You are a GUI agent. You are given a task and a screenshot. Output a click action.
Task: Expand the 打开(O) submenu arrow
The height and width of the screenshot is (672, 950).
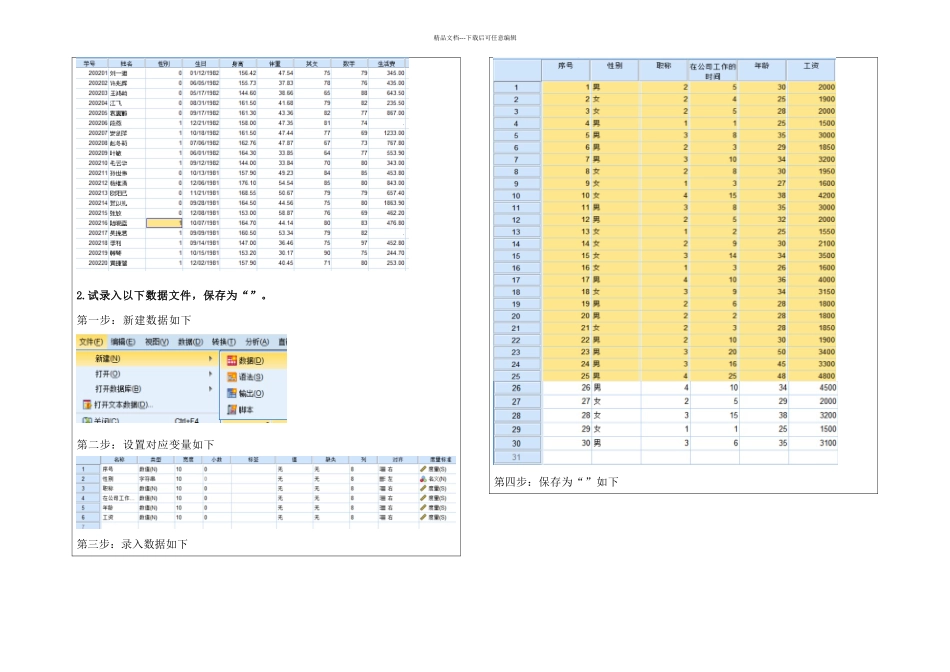(210, 374)
